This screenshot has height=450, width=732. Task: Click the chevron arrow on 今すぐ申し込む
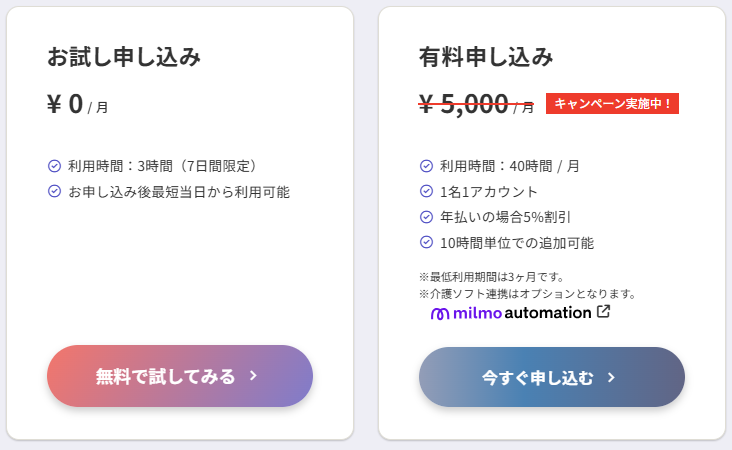(x=611, y=378)
